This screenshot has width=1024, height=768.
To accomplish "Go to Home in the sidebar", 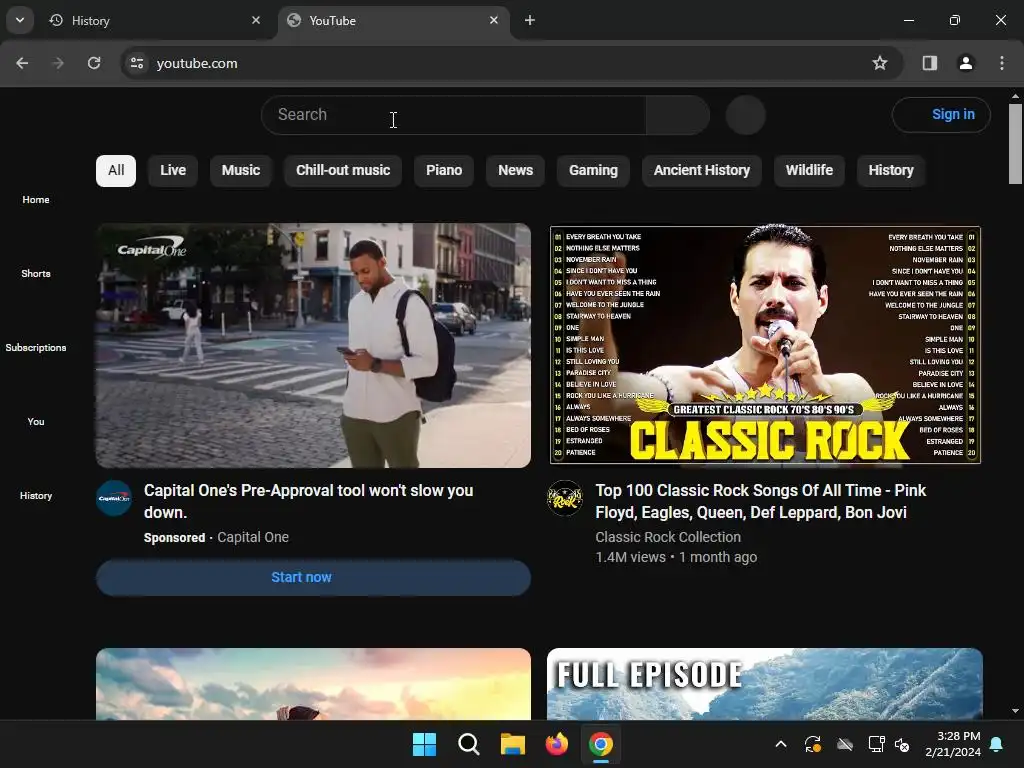I will point(36,199).
